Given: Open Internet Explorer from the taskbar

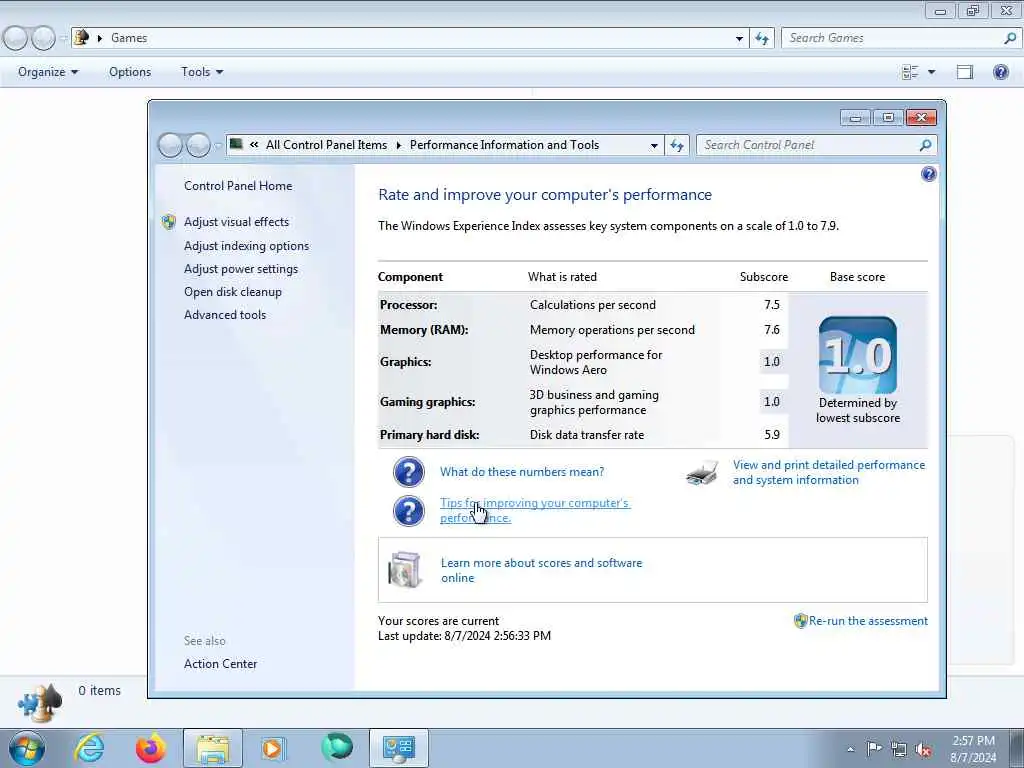Looking at the screenshot, I should [x=89, y=748].
